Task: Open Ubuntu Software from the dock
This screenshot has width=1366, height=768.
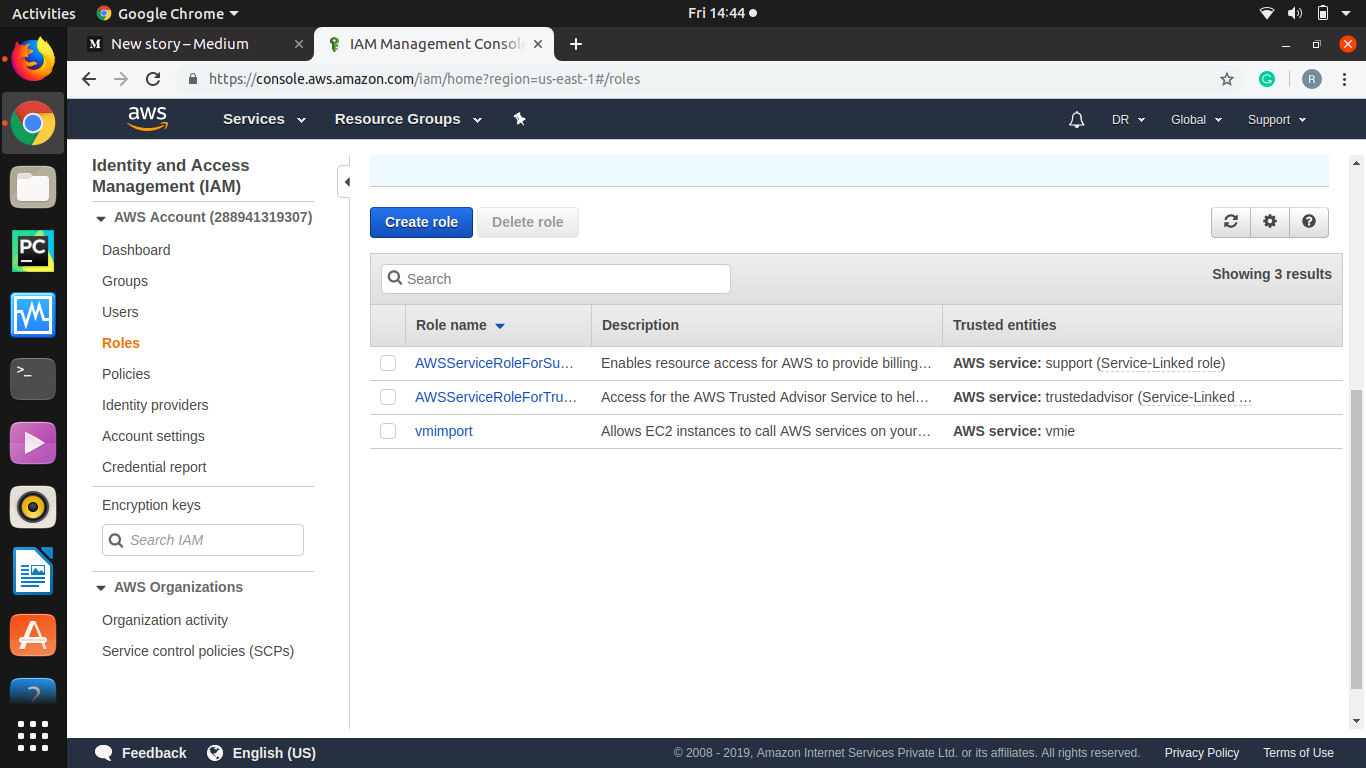Action: pos(33,635)
